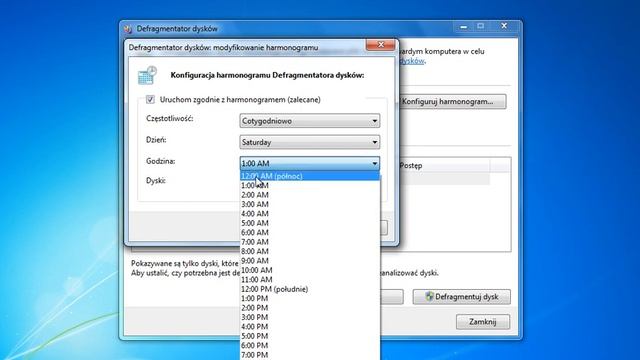The height and width of the screenshot is (360, 640).
Task: Pick 4:00 PM from the list
Action: pos(310,327)
